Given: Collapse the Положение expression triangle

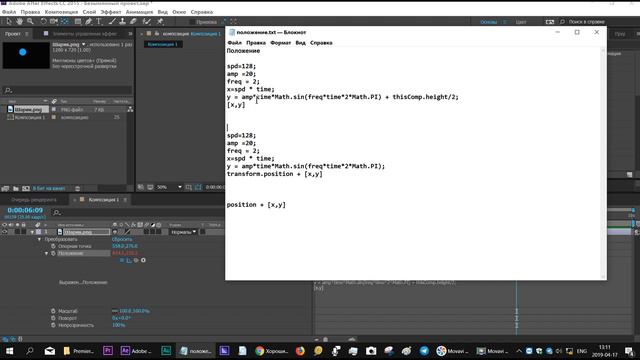Looking at the screenshot, I should 47,253.
